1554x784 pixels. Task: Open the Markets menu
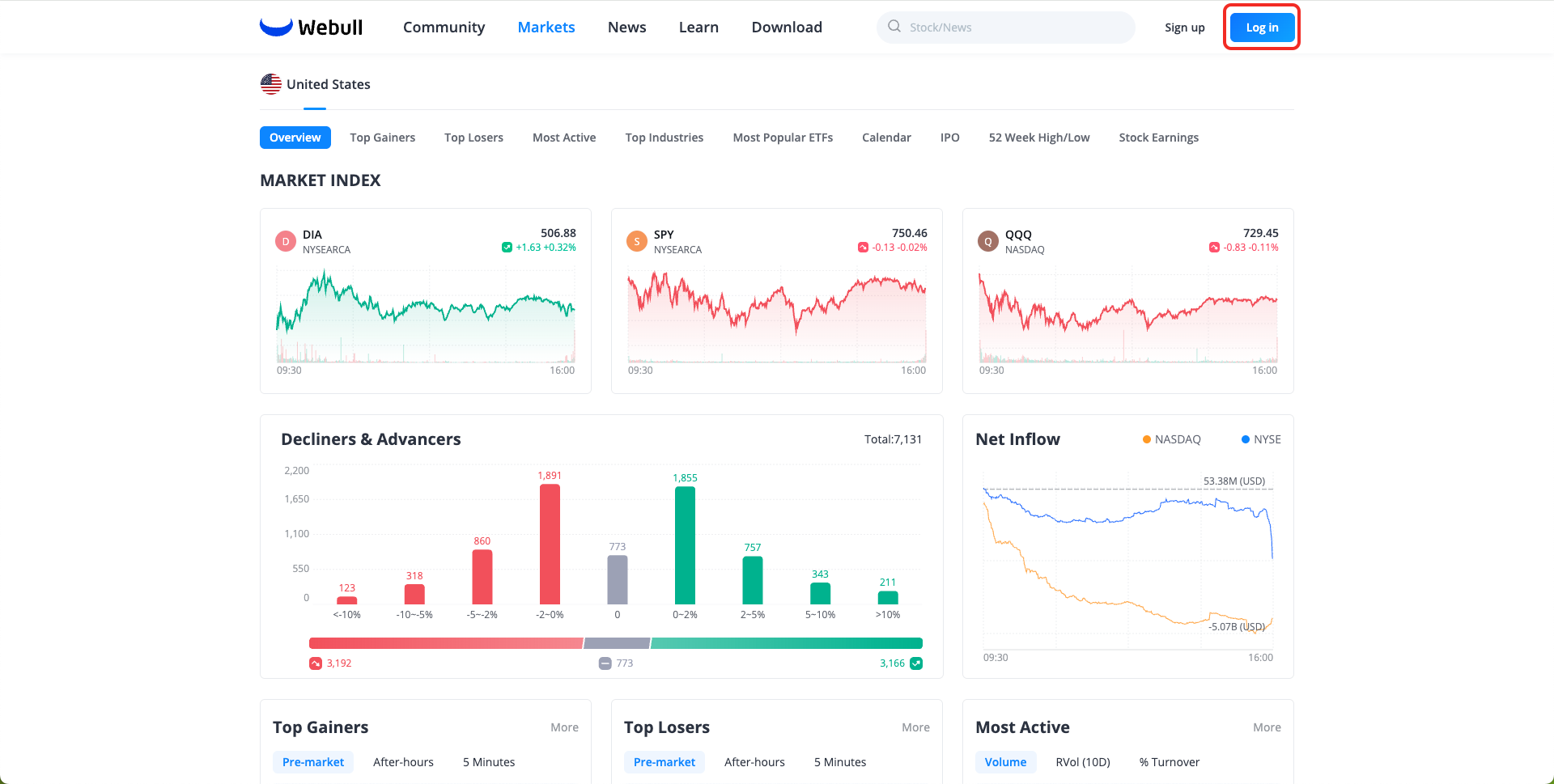pyautogui.click(x=546, y=27)
